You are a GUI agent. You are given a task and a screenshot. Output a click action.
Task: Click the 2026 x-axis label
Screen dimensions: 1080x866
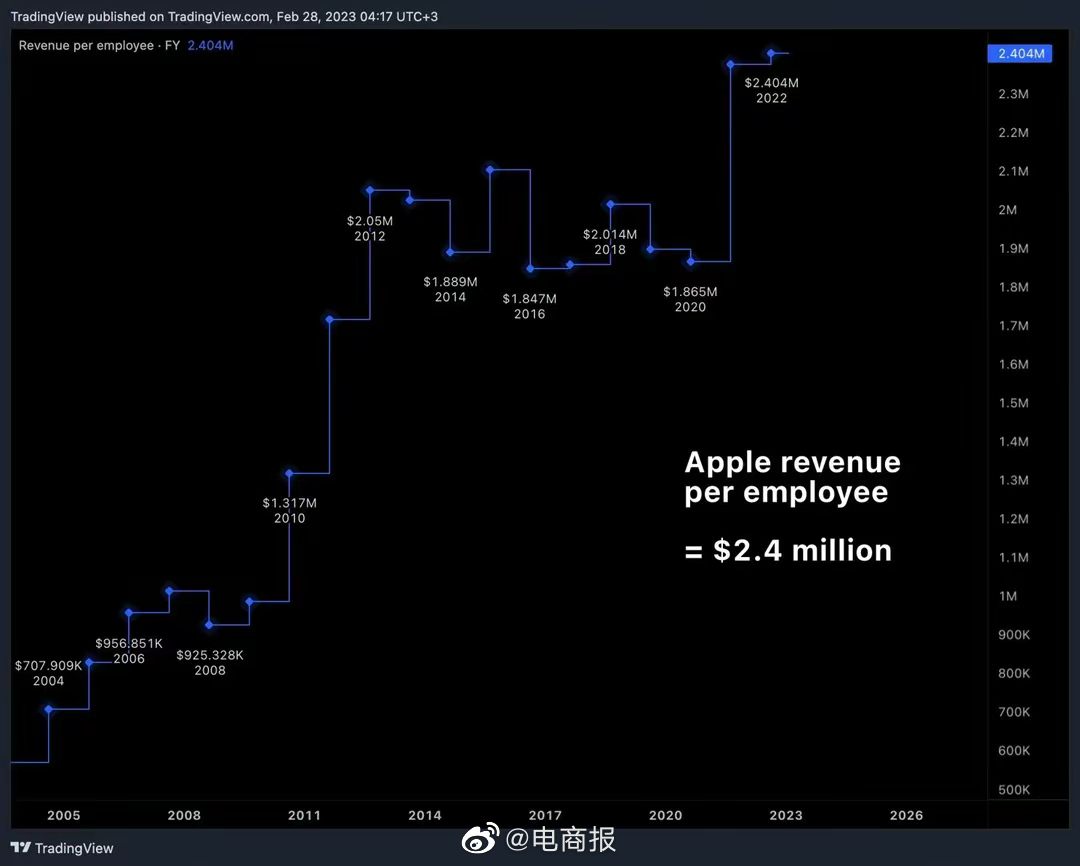[x=906, y=815]
